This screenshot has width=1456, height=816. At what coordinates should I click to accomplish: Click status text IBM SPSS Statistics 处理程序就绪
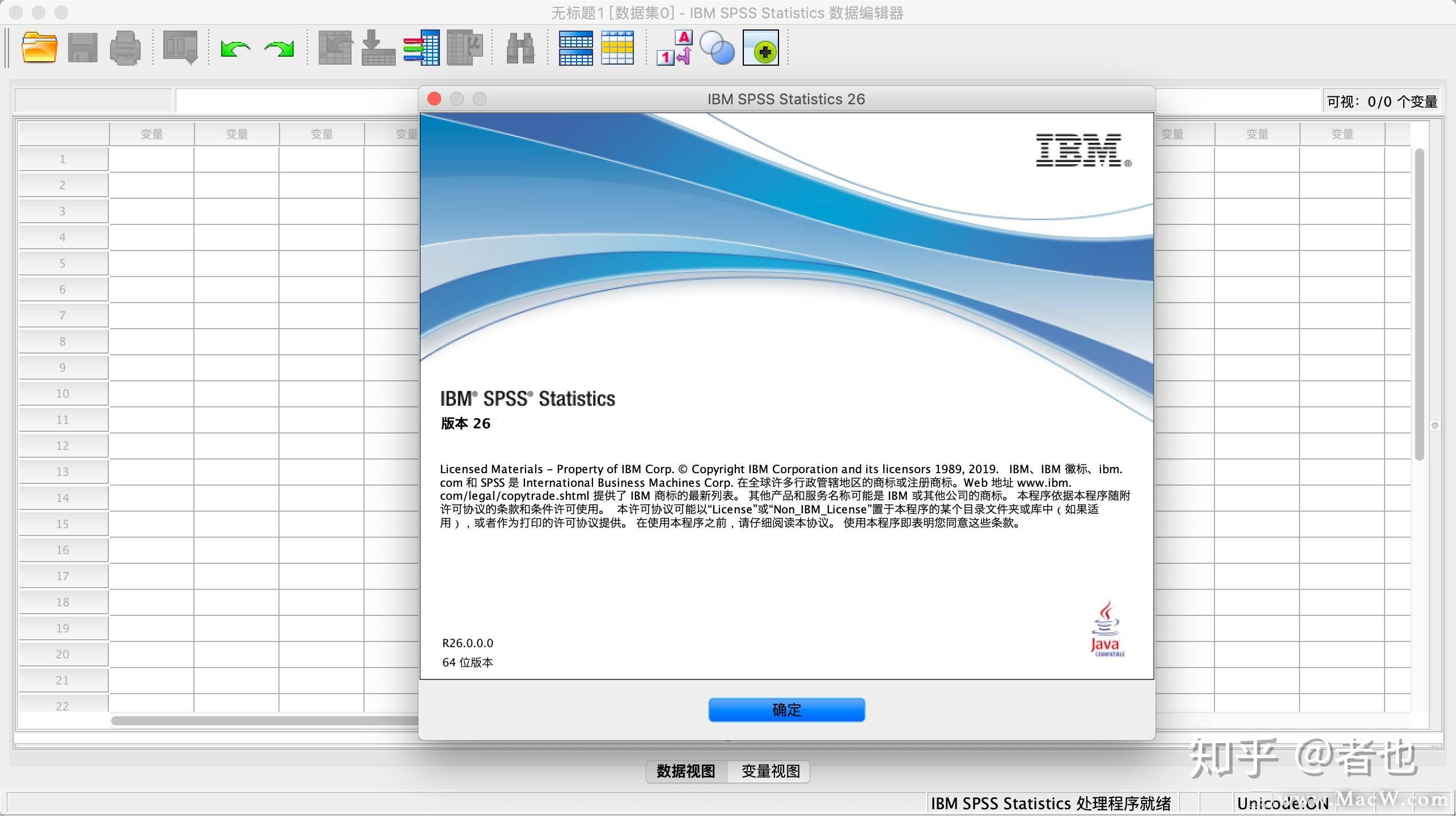[1051, 804]
